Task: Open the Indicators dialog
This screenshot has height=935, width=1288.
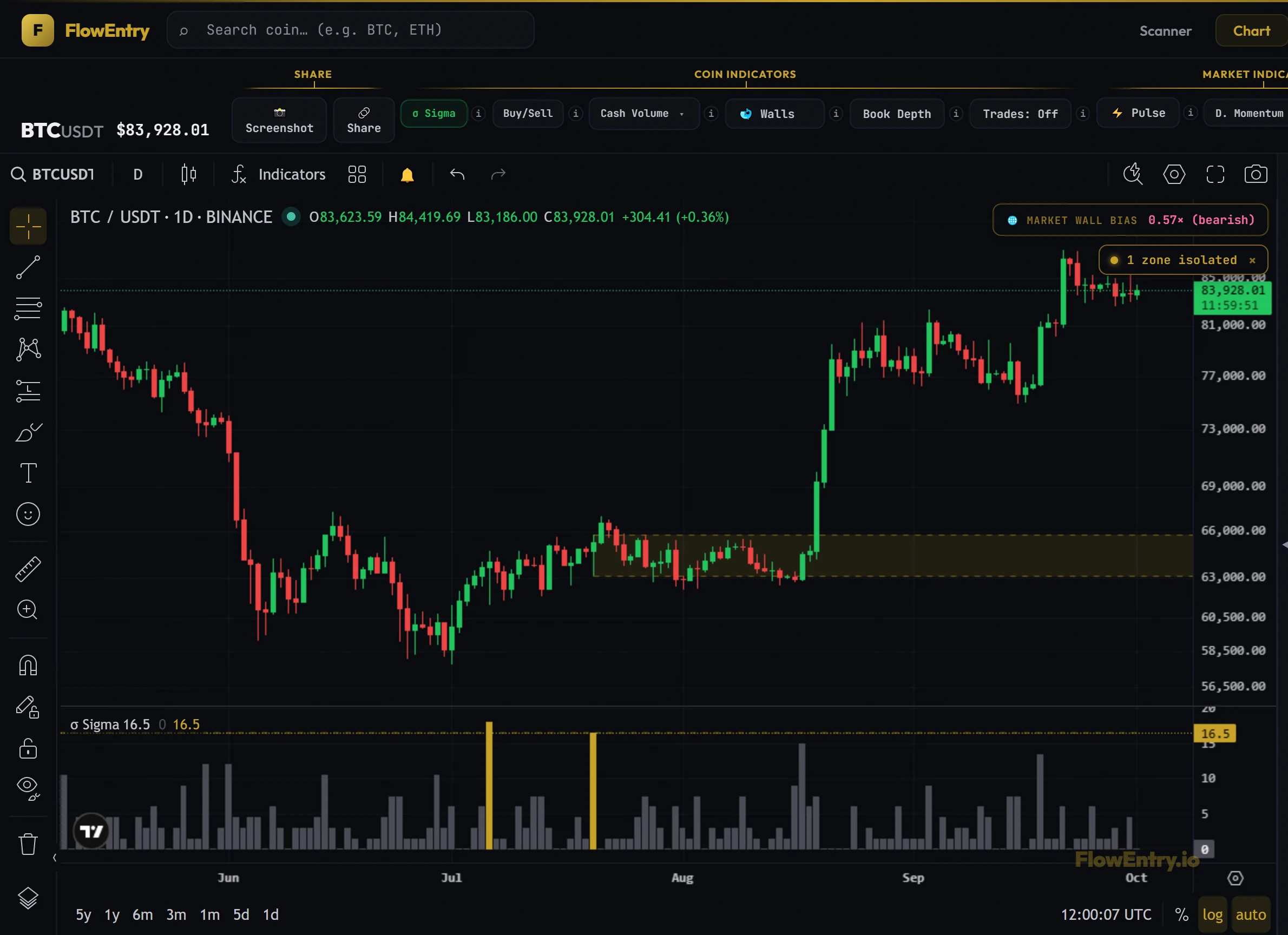Action: (278, 174)
